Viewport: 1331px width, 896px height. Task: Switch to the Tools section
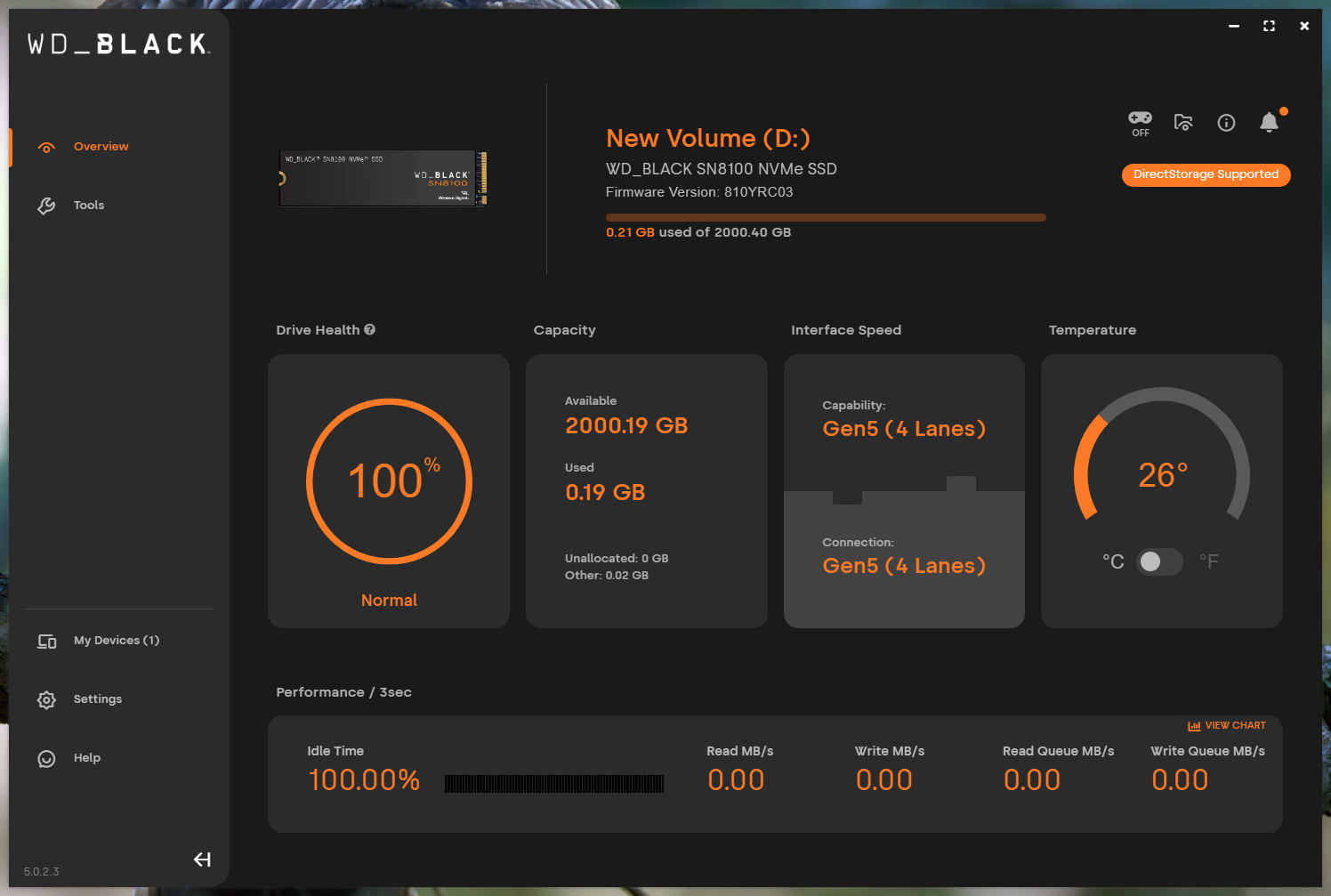click(88, 206)
